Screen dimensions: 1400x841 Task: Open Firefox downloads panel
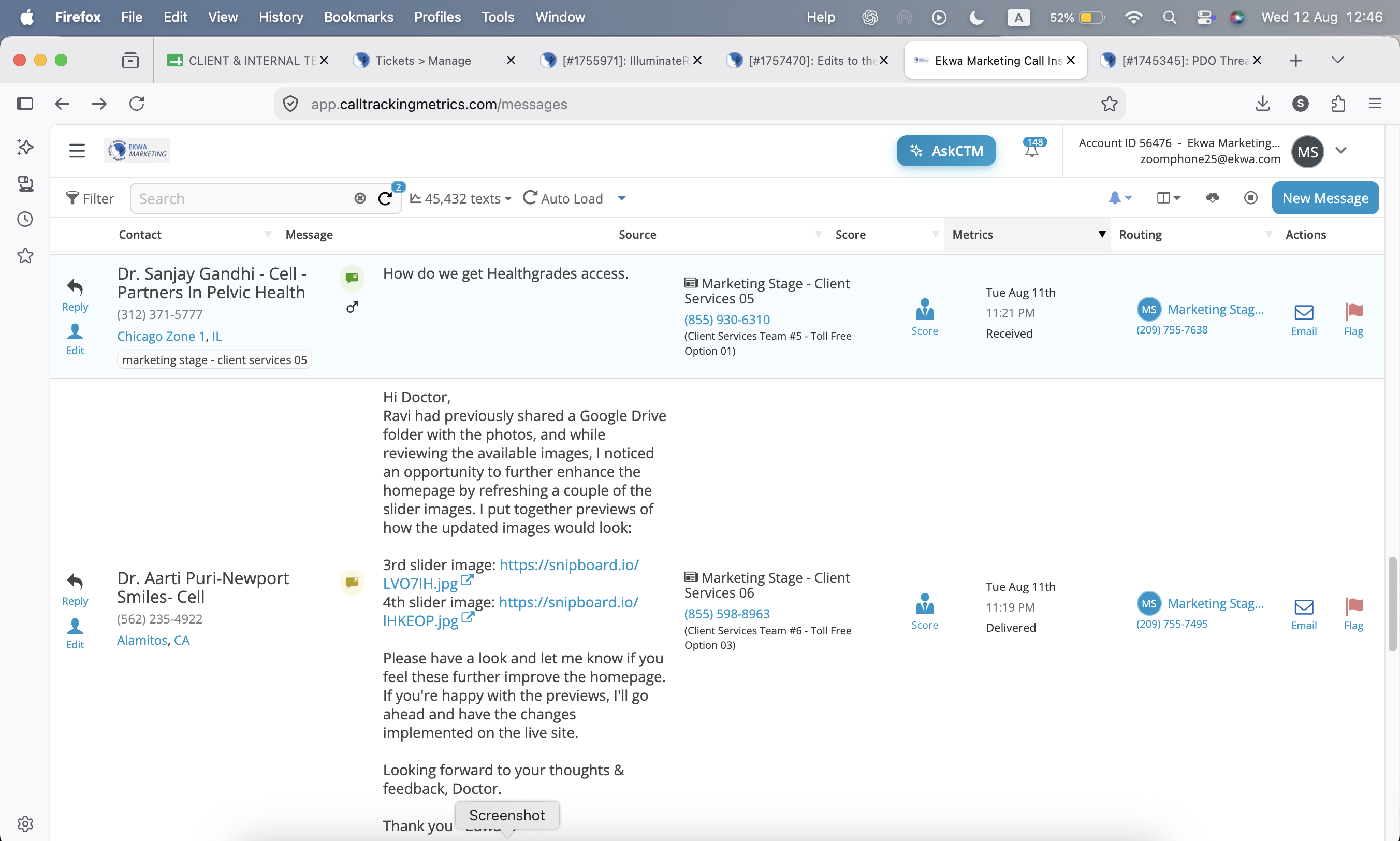pos(1263,104)
